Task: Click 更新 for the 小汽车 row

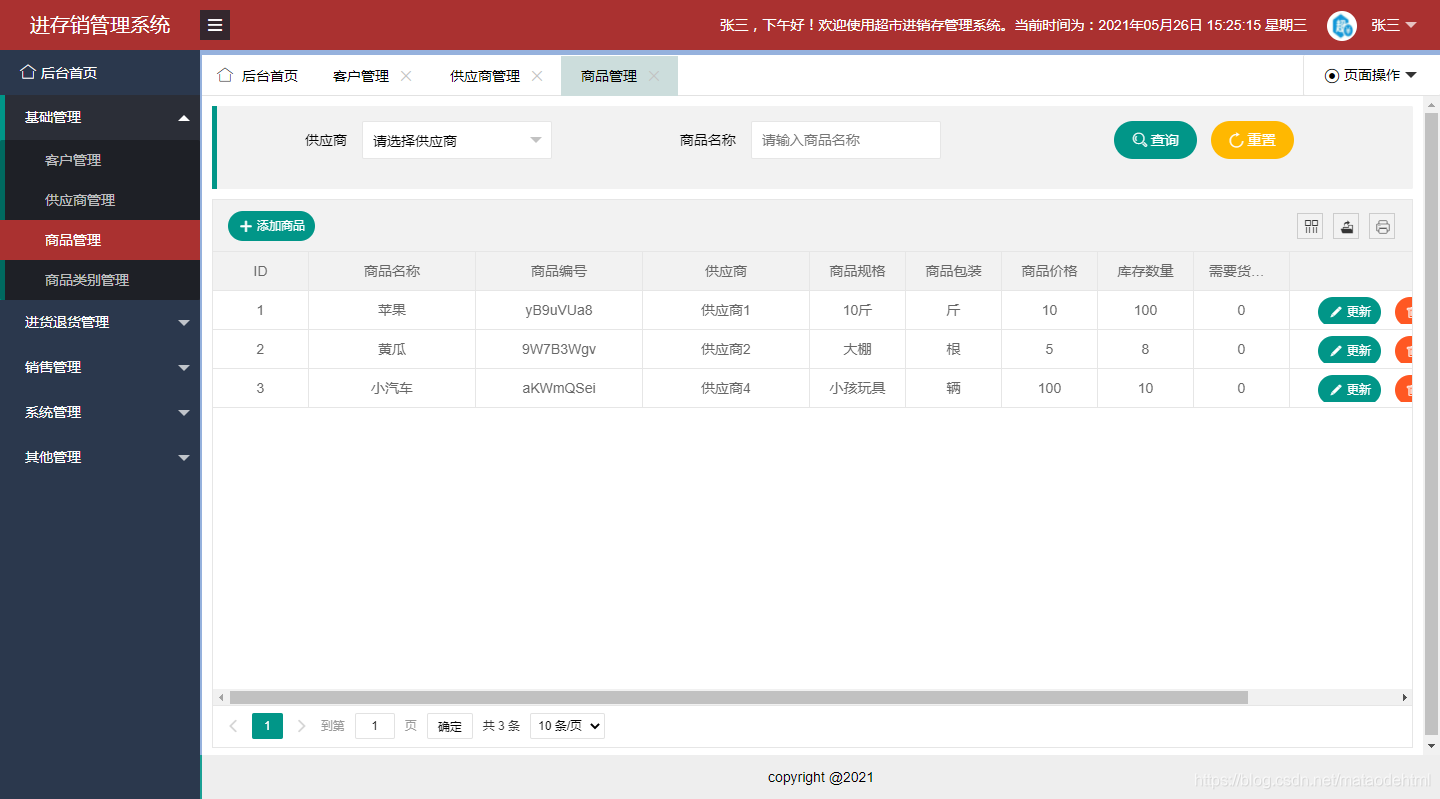Action: click(1349, 389)
